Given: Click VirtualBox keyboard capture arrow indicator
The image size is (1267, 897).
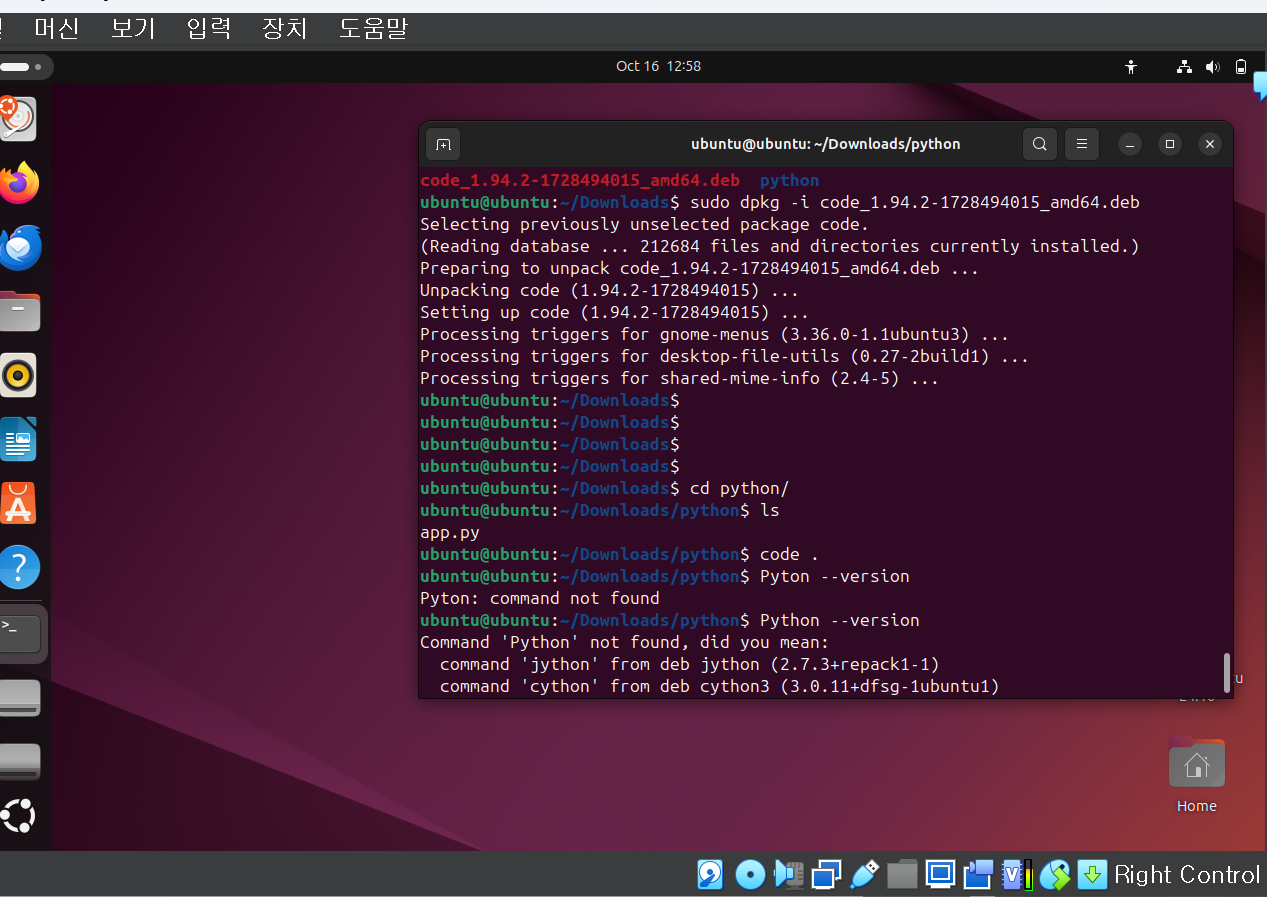Looking at the screenshot, I should [1092, 875].
